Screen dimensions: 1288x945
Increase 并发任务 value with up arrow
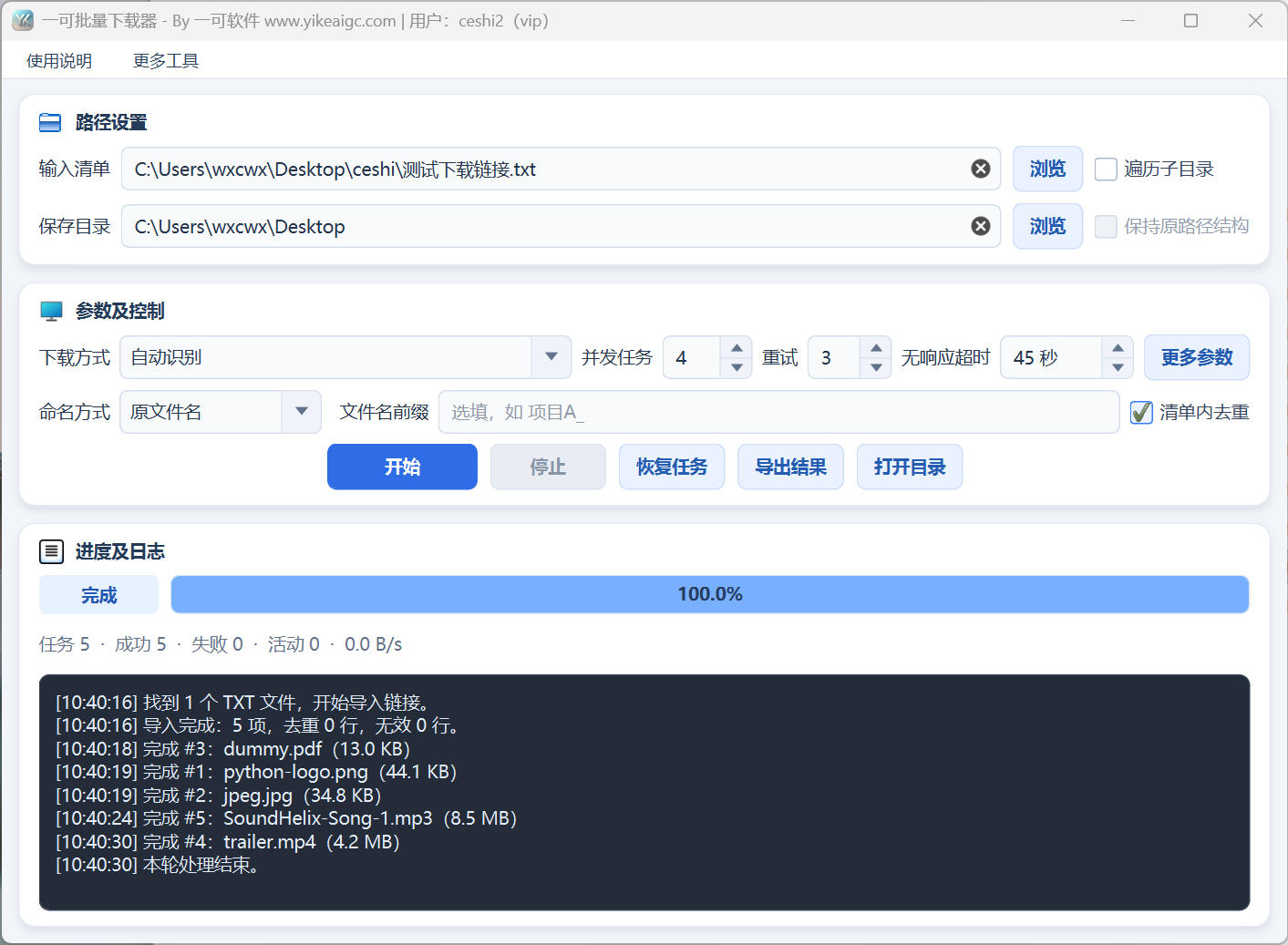pos(737,348)
